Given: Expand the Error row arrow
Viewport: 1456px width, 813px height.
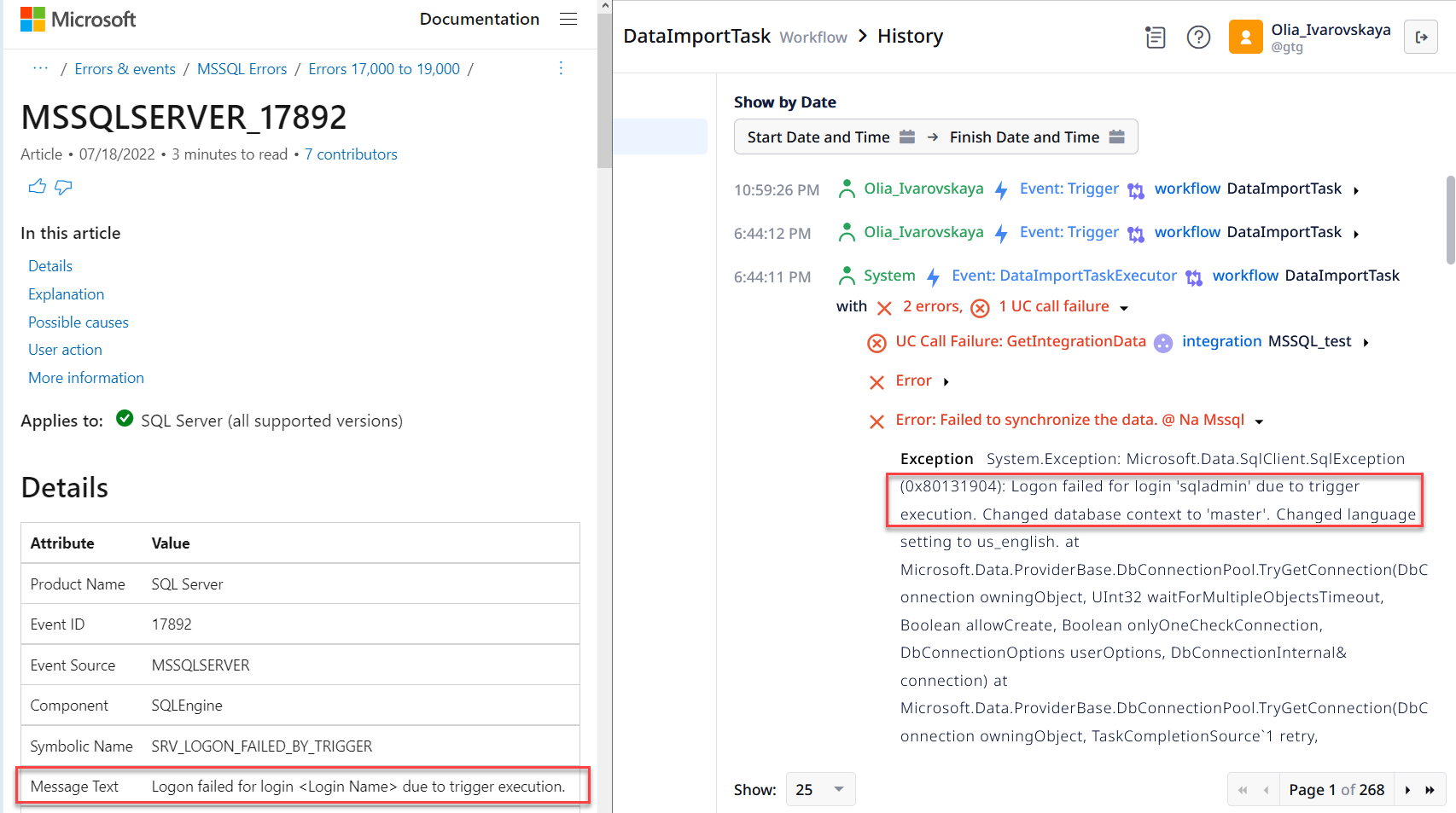Looking at the screenshot, I should [946, 381].
